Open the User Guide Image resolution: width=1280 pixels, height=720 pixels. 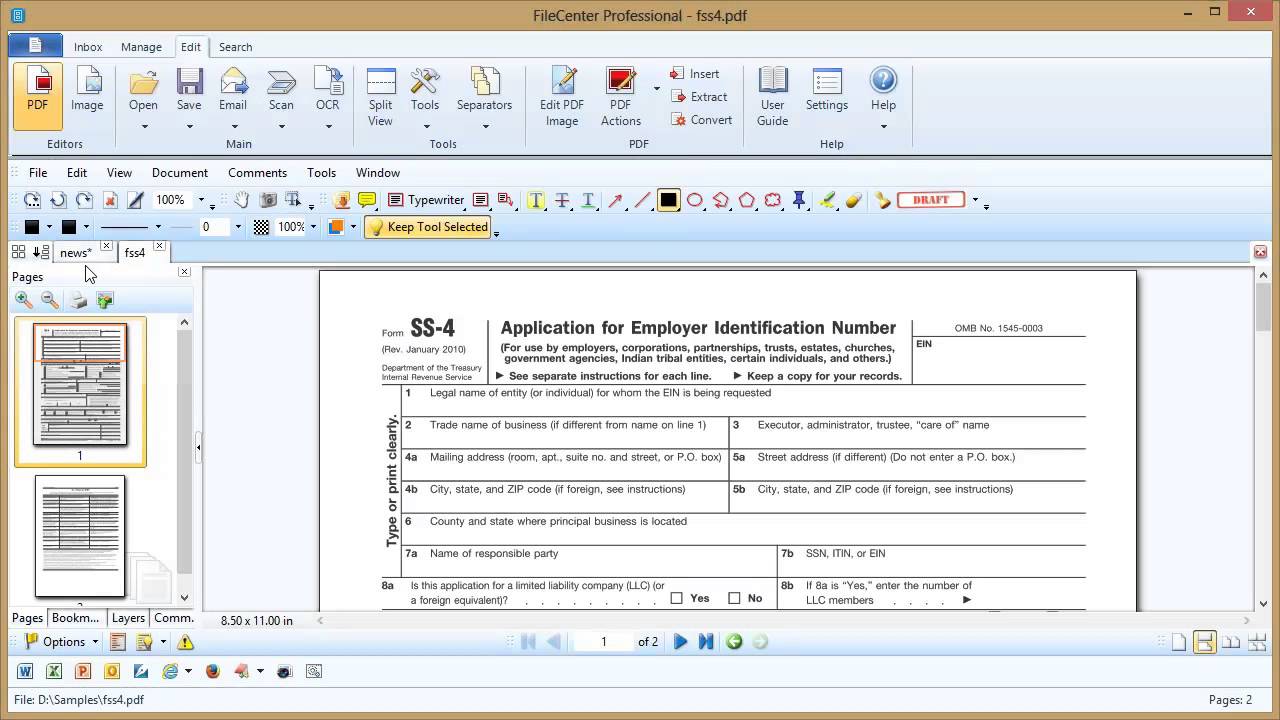pyautogui.click(x=772, y=96)
